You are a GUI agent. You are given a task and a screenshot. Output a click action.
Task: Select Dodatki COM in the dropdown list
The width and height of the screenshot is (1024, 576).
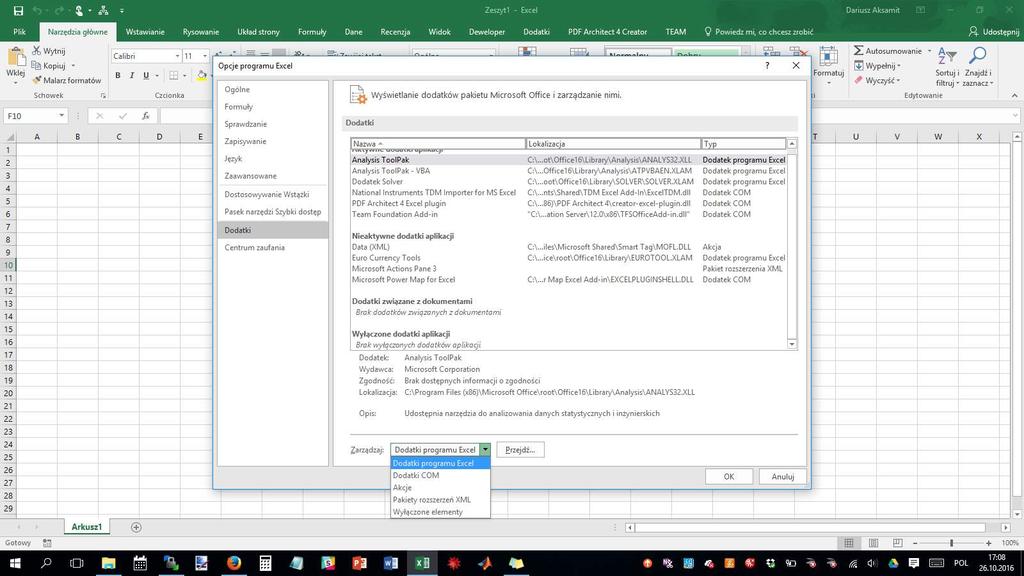[x=440, y=475]
